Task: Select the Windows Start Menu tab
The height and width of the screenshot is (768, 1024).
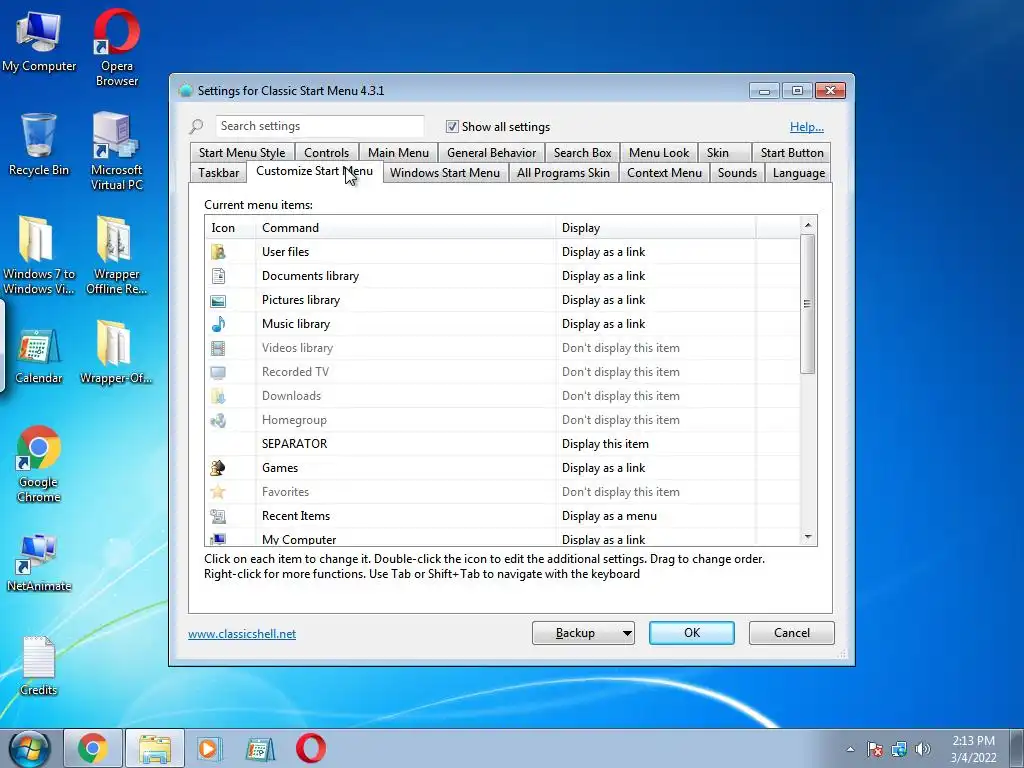Action: tap(445, 173)
